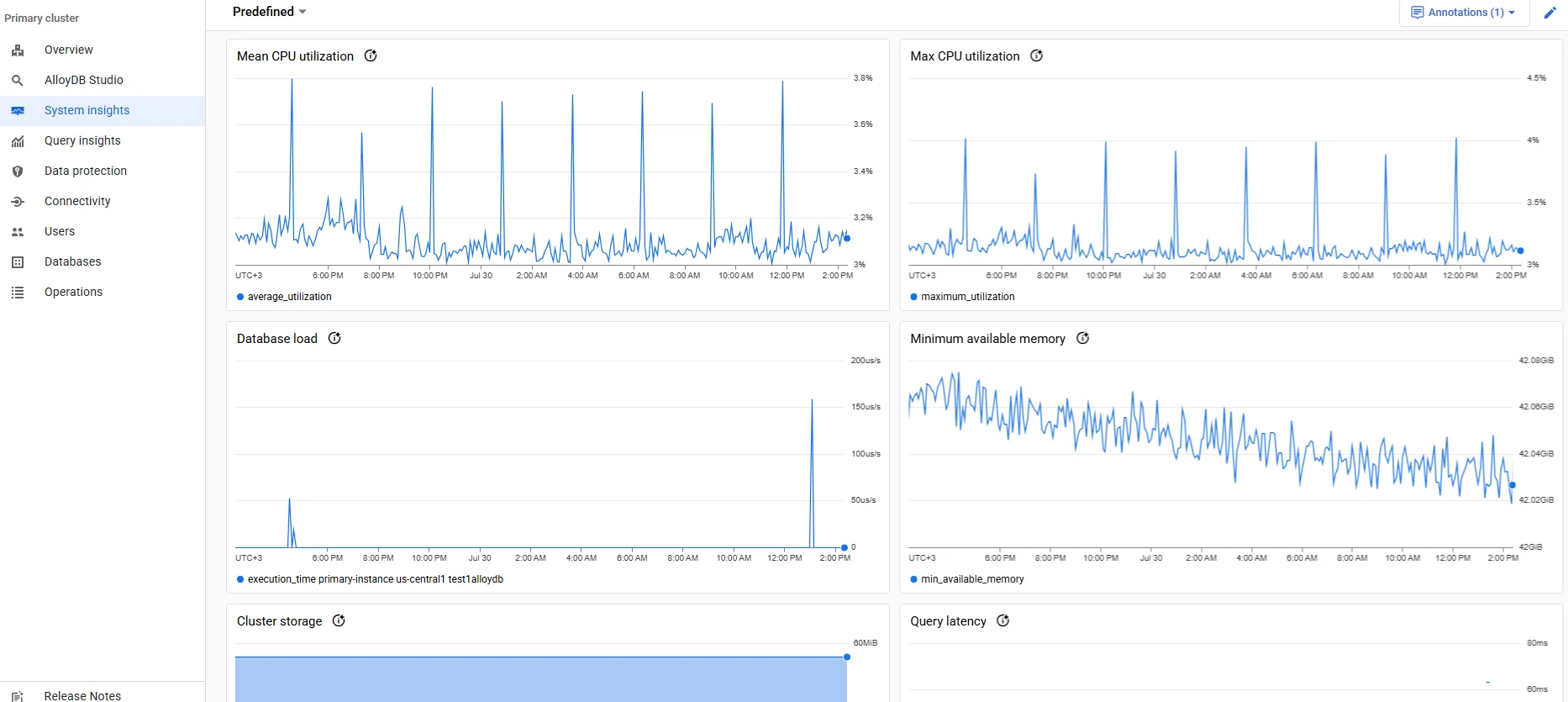Click the Query insights chart icon

pos(18,141)
